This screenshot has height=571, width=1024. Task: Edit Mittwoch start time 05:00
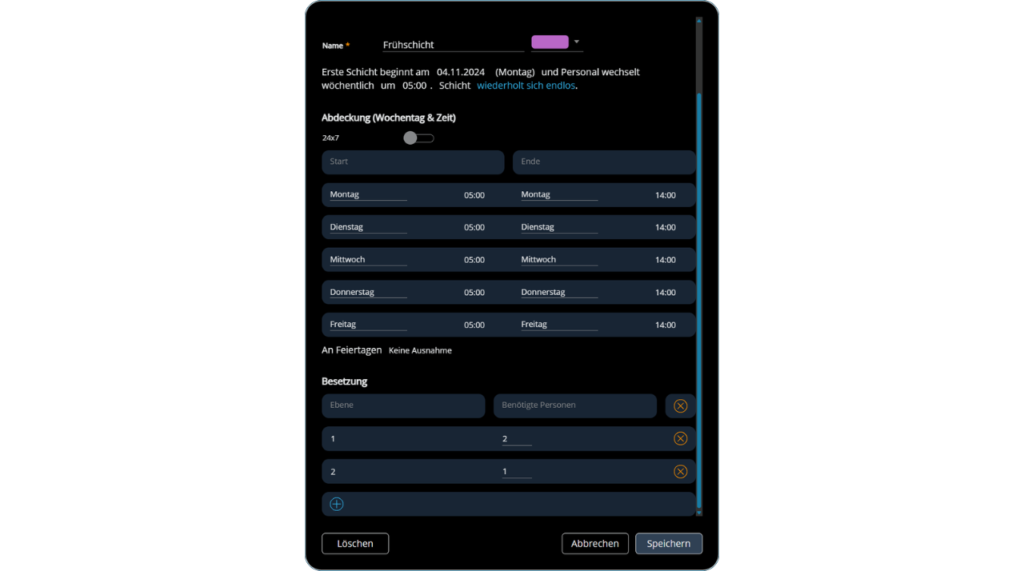pos(474,260)
